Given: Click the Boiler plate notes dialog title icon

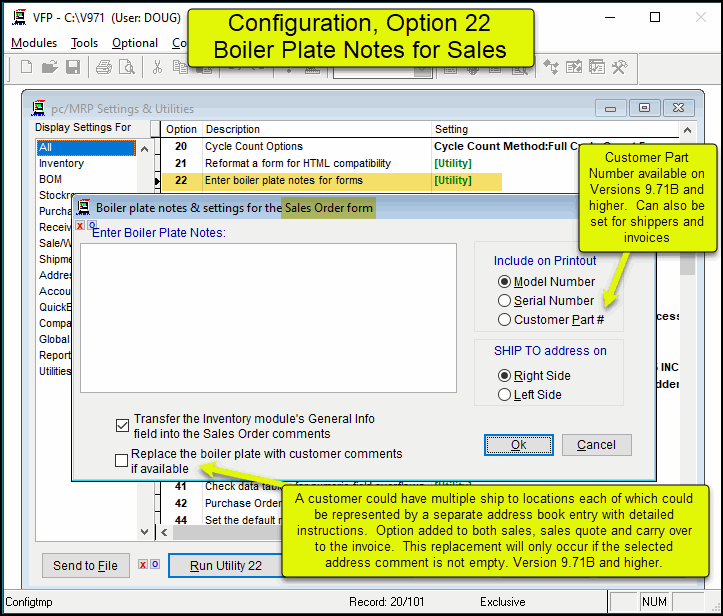Looking at the screenshot, I should tap(83, 207).
